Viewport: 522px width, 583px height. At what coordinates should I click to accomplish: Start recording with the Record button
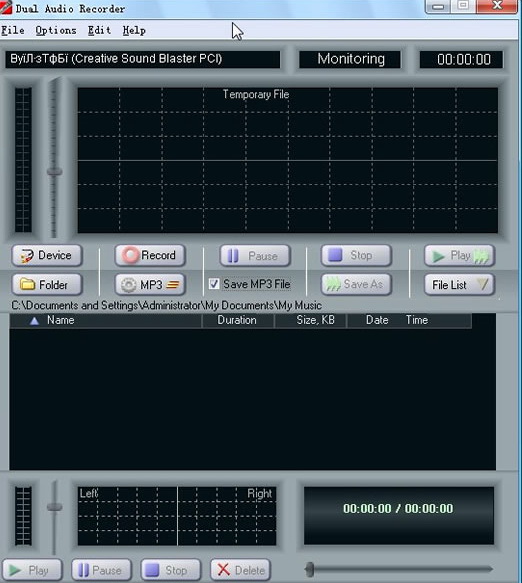point(150,255)
